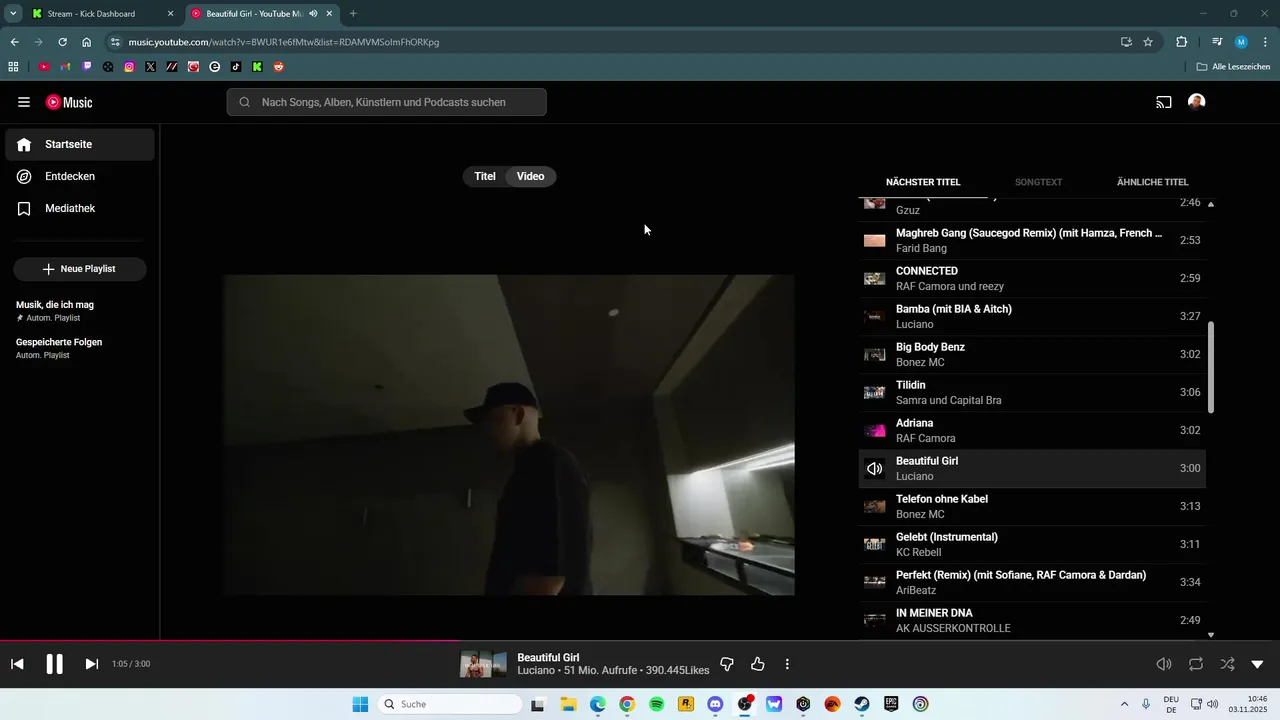
Task: Open the NÄCHSTER TITEL tab
Action: [923, 182]
